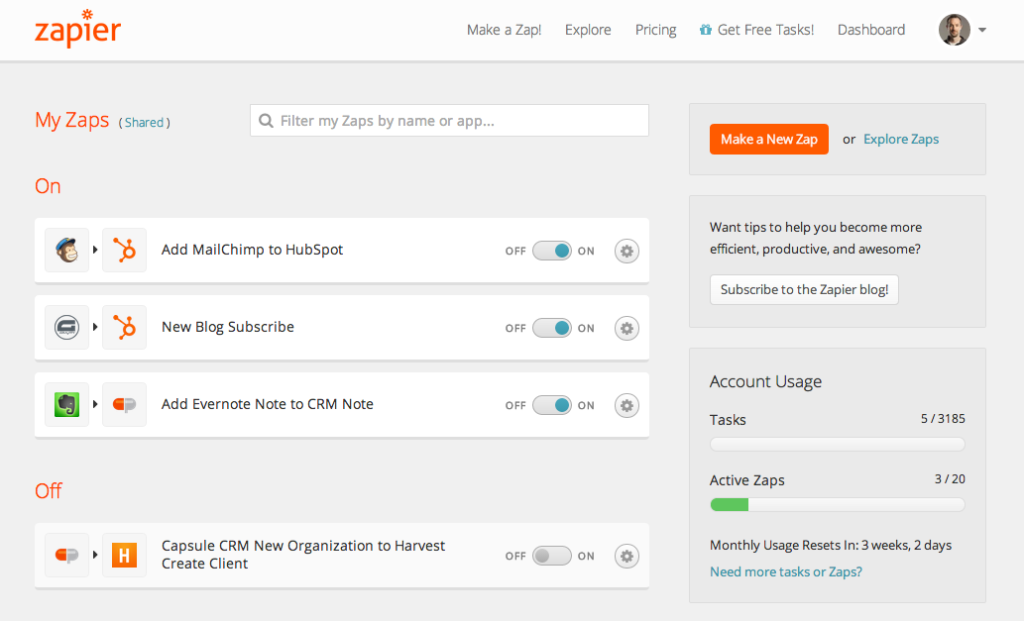Image resolution: width=1024 pixels, height=621 pixels.
Task: Open Need more tasks or Zaps? link
Action: (786, 572)
